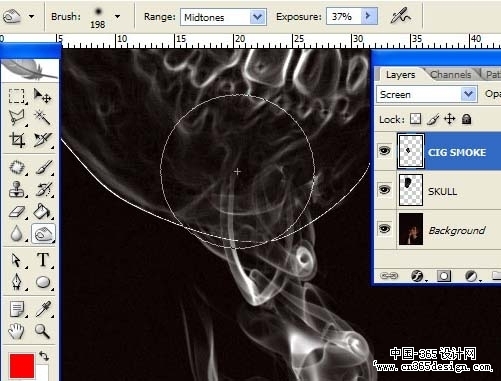
Task: Select the Eraser tool
Action: coord(17,211)
